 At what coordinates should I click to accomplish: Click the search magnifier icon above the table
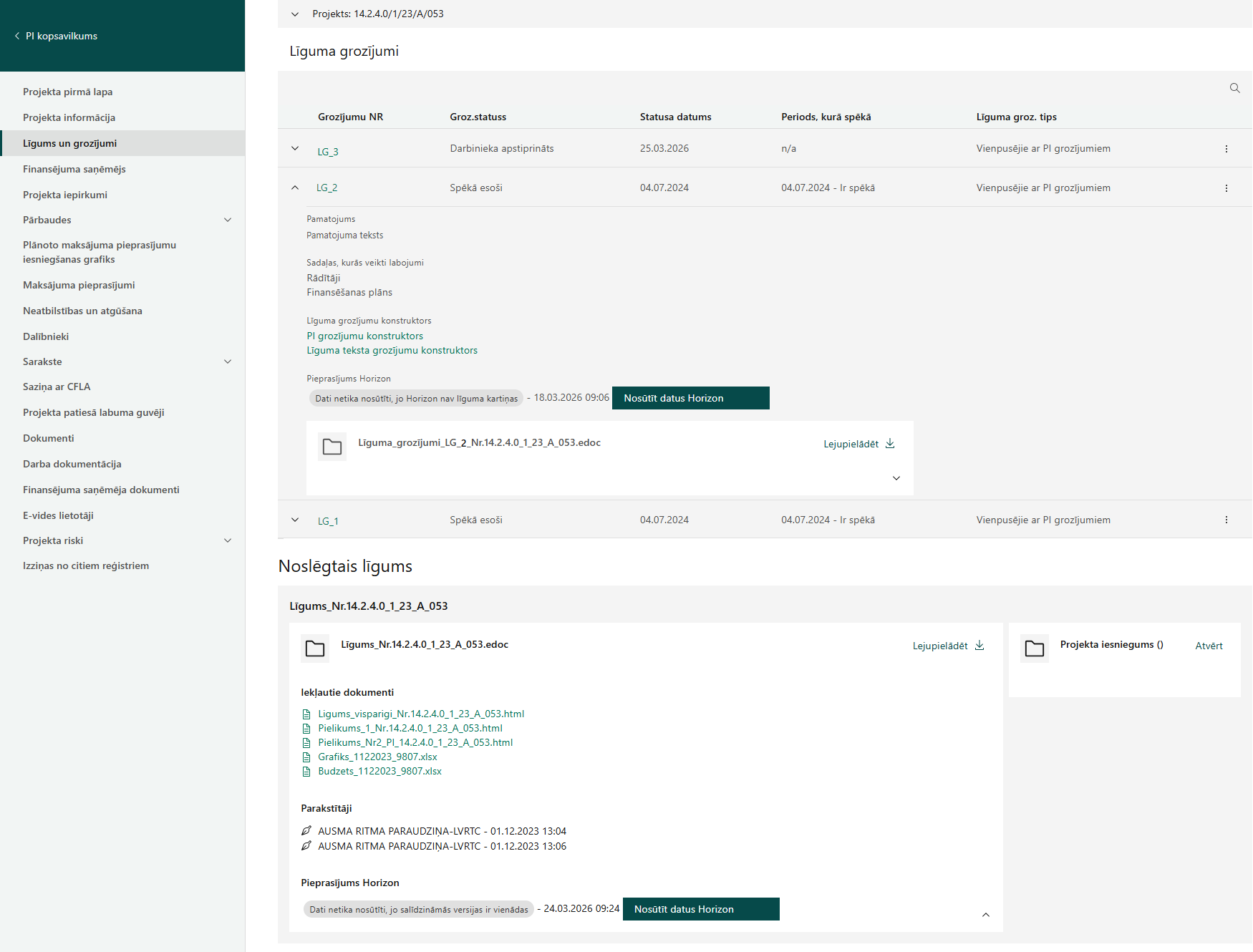pyautogui.click(x=1234, y=88)
